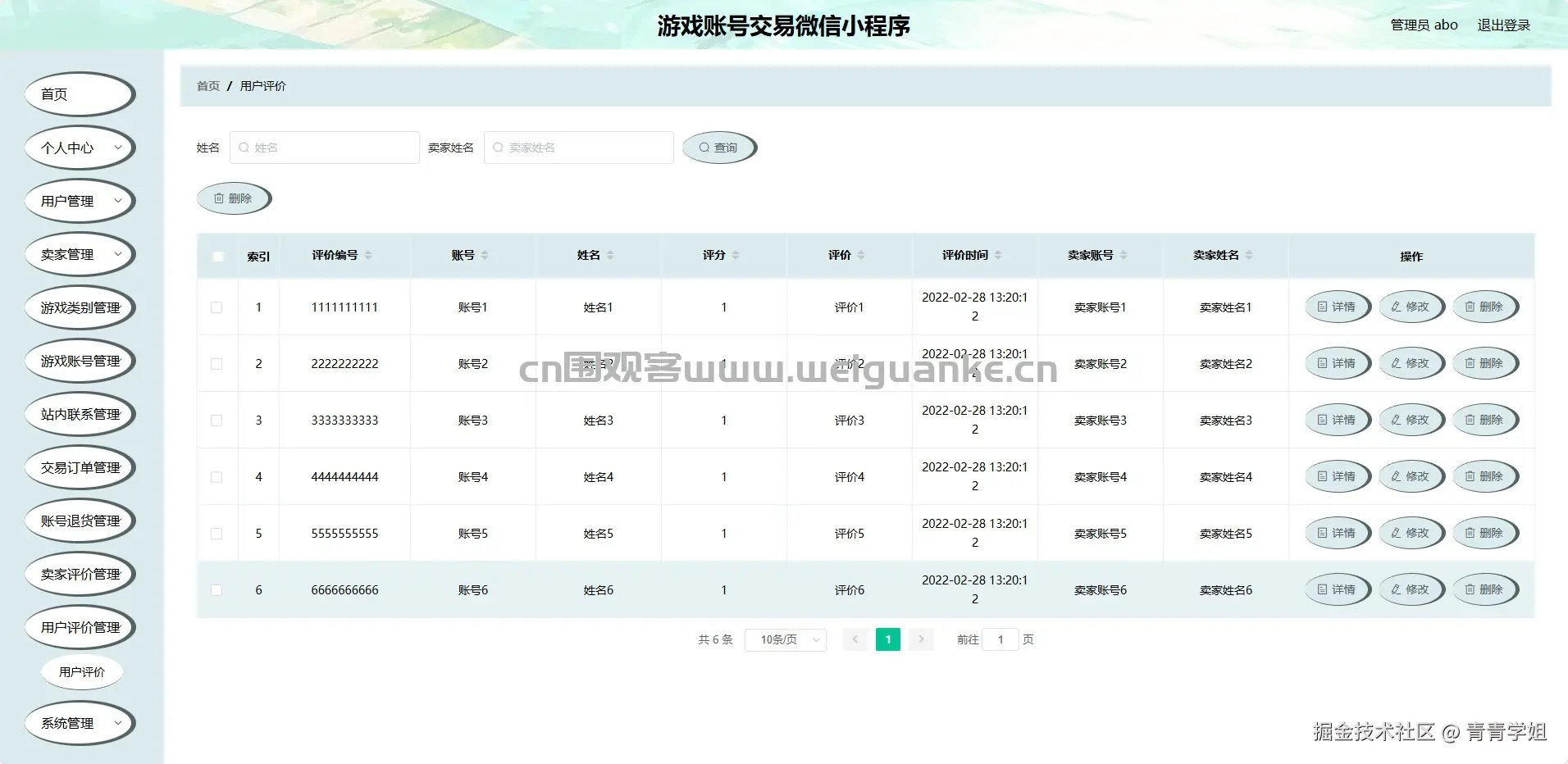This screenshot has width=1568, height=764.
Task: Tick the checkbox for row 账号6
Action: (217, 590)
